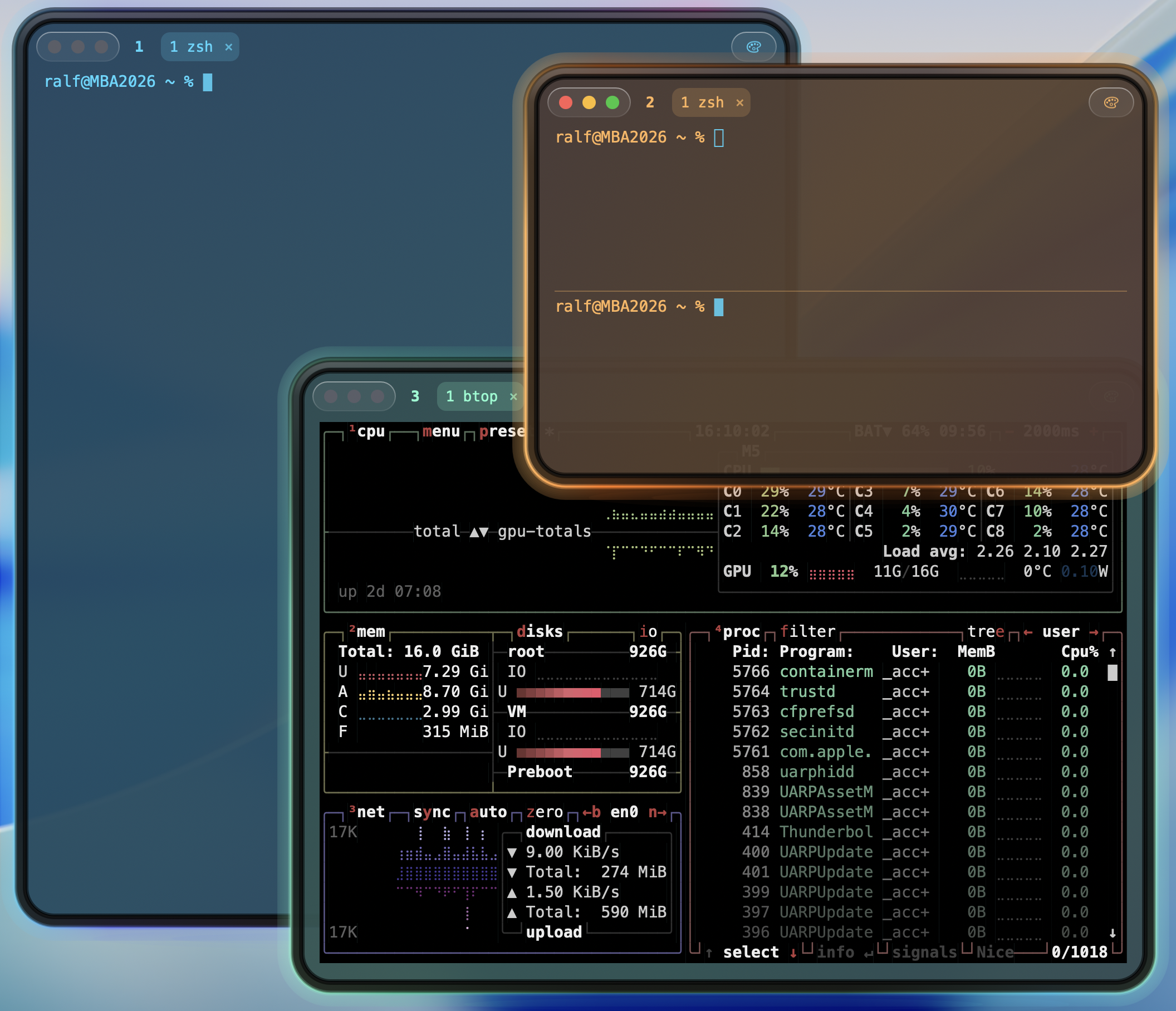Select process 5766 containerm row

910,672
